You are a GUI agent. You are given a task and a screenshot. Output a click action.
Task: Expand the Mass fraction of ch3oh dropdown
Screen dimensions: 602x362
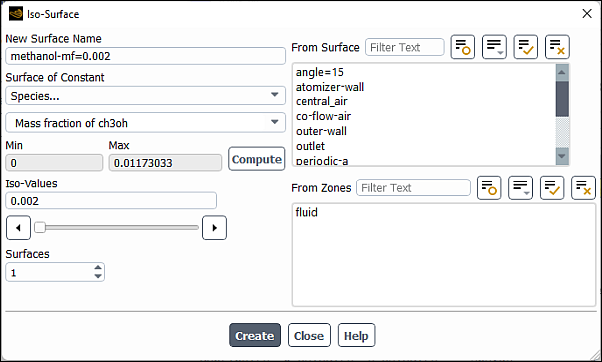[x=146, y=123]
